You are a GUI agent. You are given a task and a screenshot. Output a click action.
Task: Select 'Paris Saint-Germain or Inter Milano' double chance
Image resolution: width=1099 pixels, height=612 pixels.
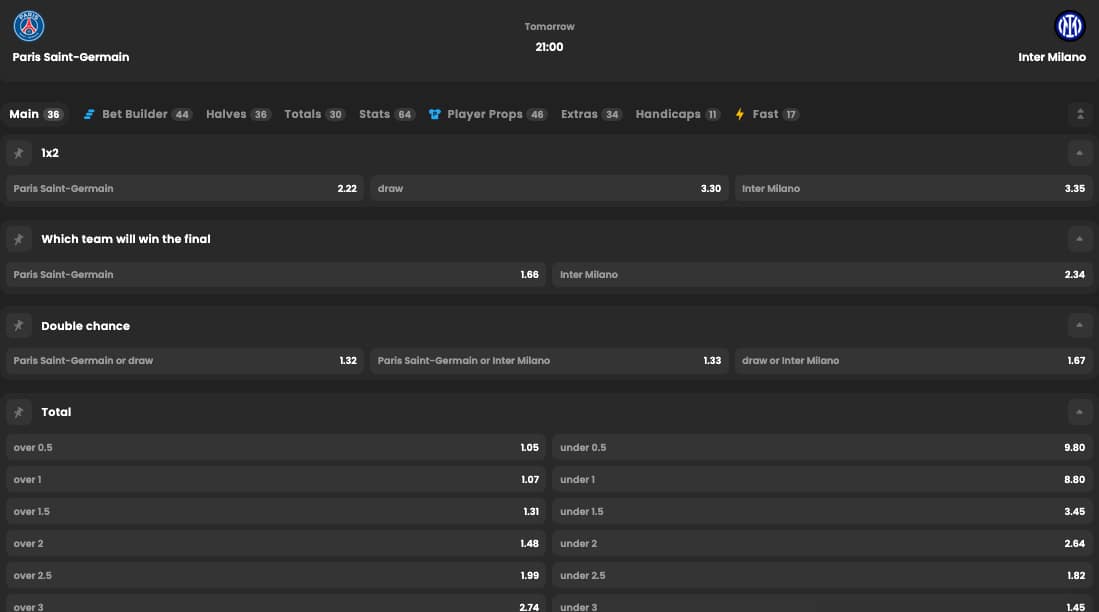tap(550, 361)
